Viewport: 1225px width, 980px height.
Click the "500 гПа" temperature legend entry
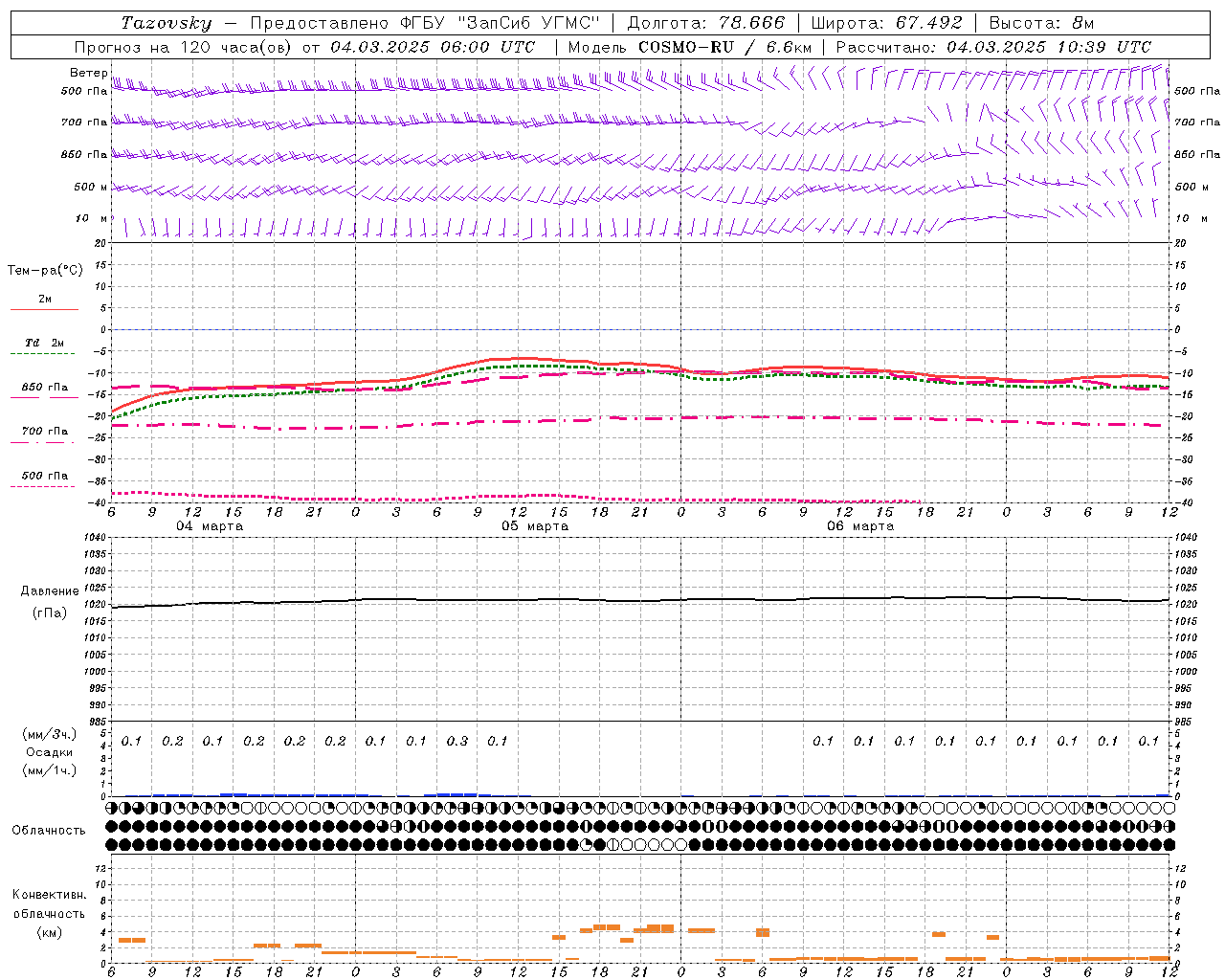click(45, 476)
